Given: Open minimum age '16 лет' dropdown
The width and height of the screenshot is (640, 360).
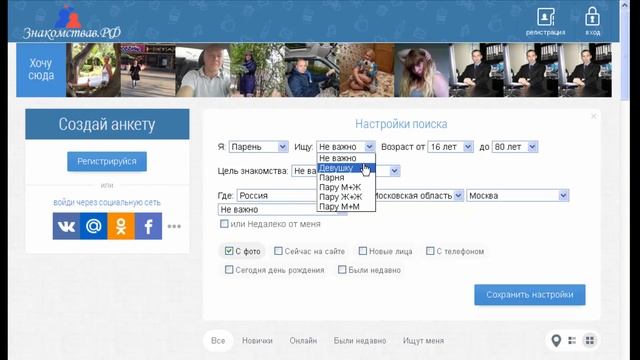Looking at the screenshot, I should click(x=451, y=147).
